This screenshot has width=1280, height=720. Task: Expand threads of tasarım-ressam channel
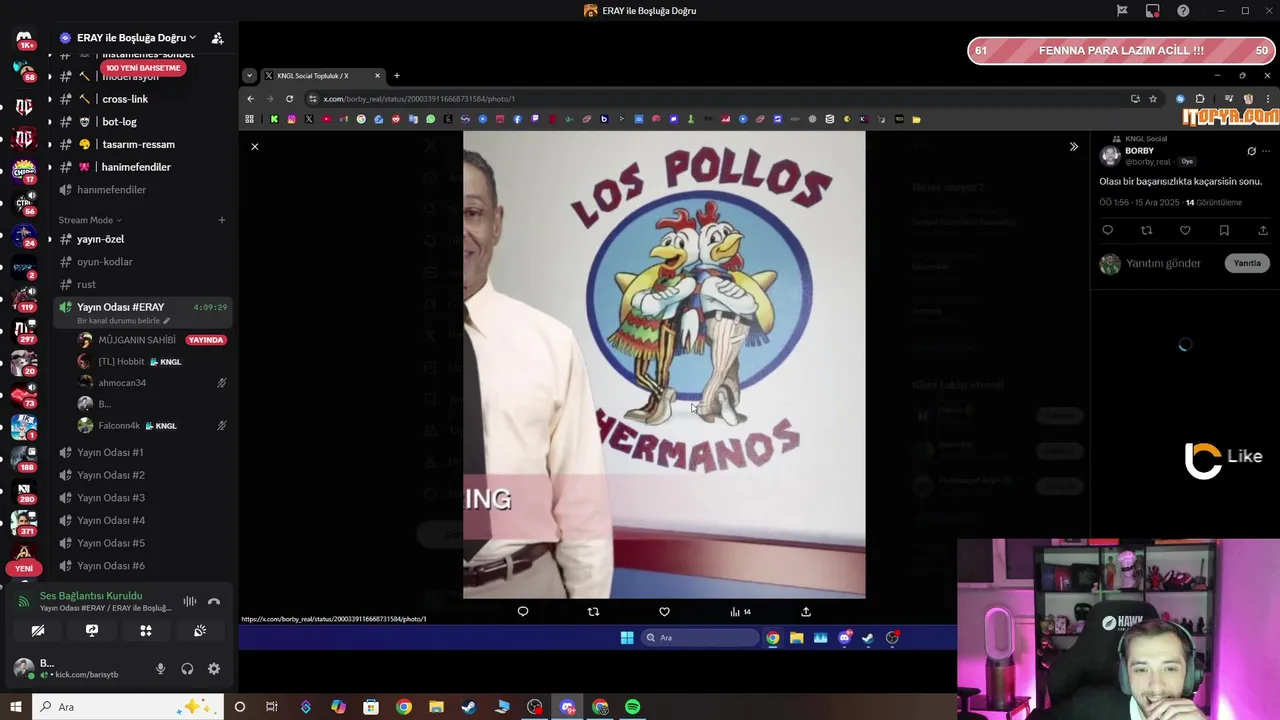click(x=50, y=145)
